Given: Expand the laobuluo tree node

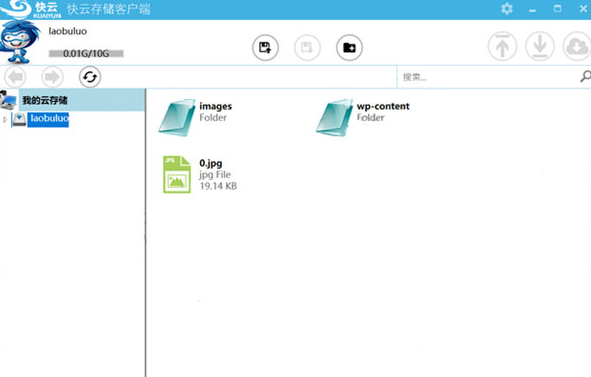Looking at the screenshot, I should (5, 120).
